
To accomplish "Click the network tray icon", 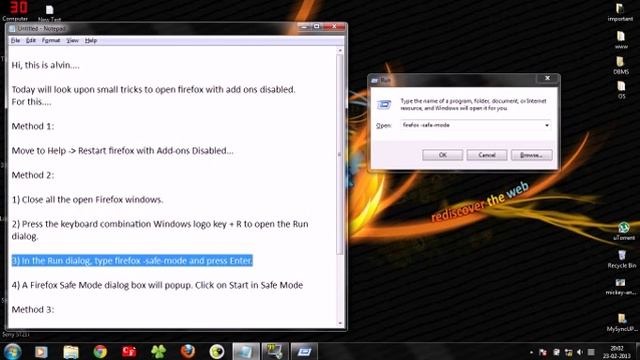I will click(x=568, y=352).
